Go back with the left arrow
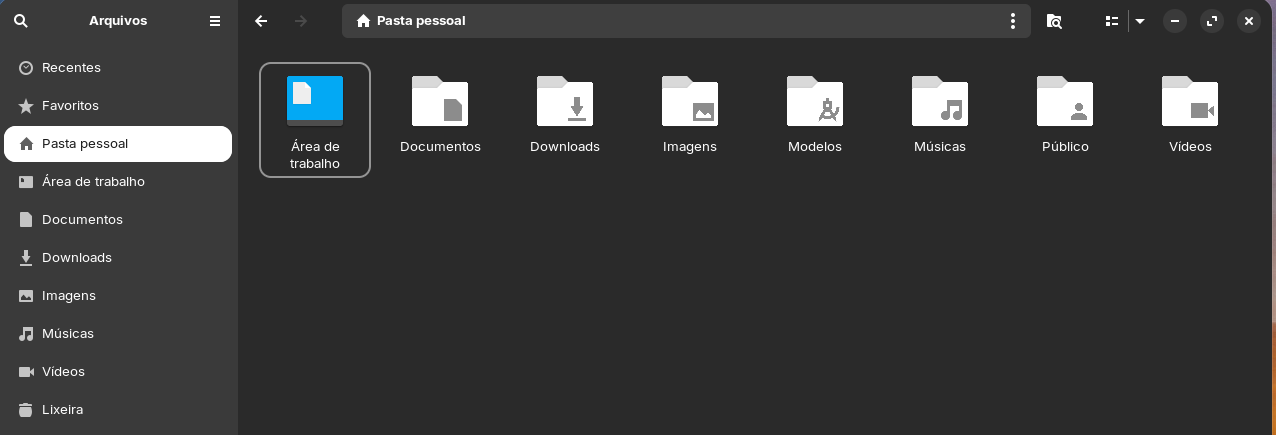Viewport: 1276px width, 435px height. click(261, 20)
